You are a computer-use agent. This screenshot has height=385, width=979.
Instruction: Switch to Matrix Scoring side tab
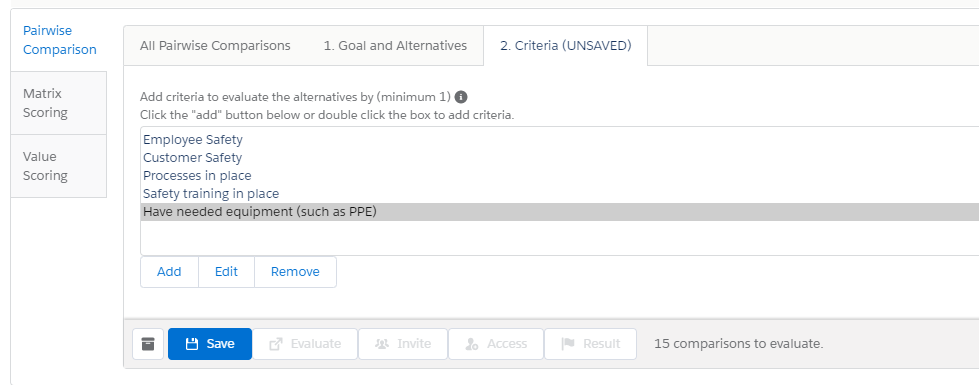(x=59, y=103)
